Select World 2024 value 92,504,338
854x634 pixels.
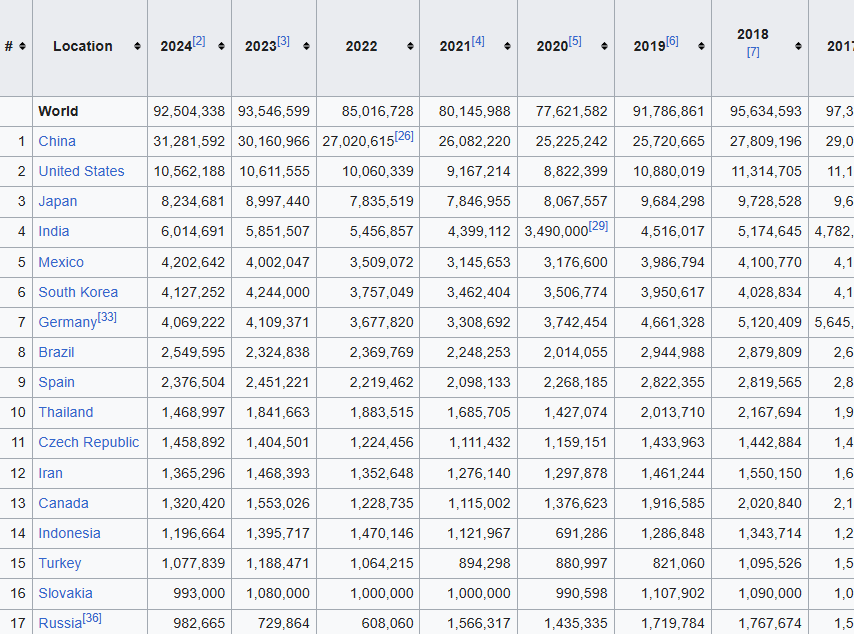click(x=189, y=112)
